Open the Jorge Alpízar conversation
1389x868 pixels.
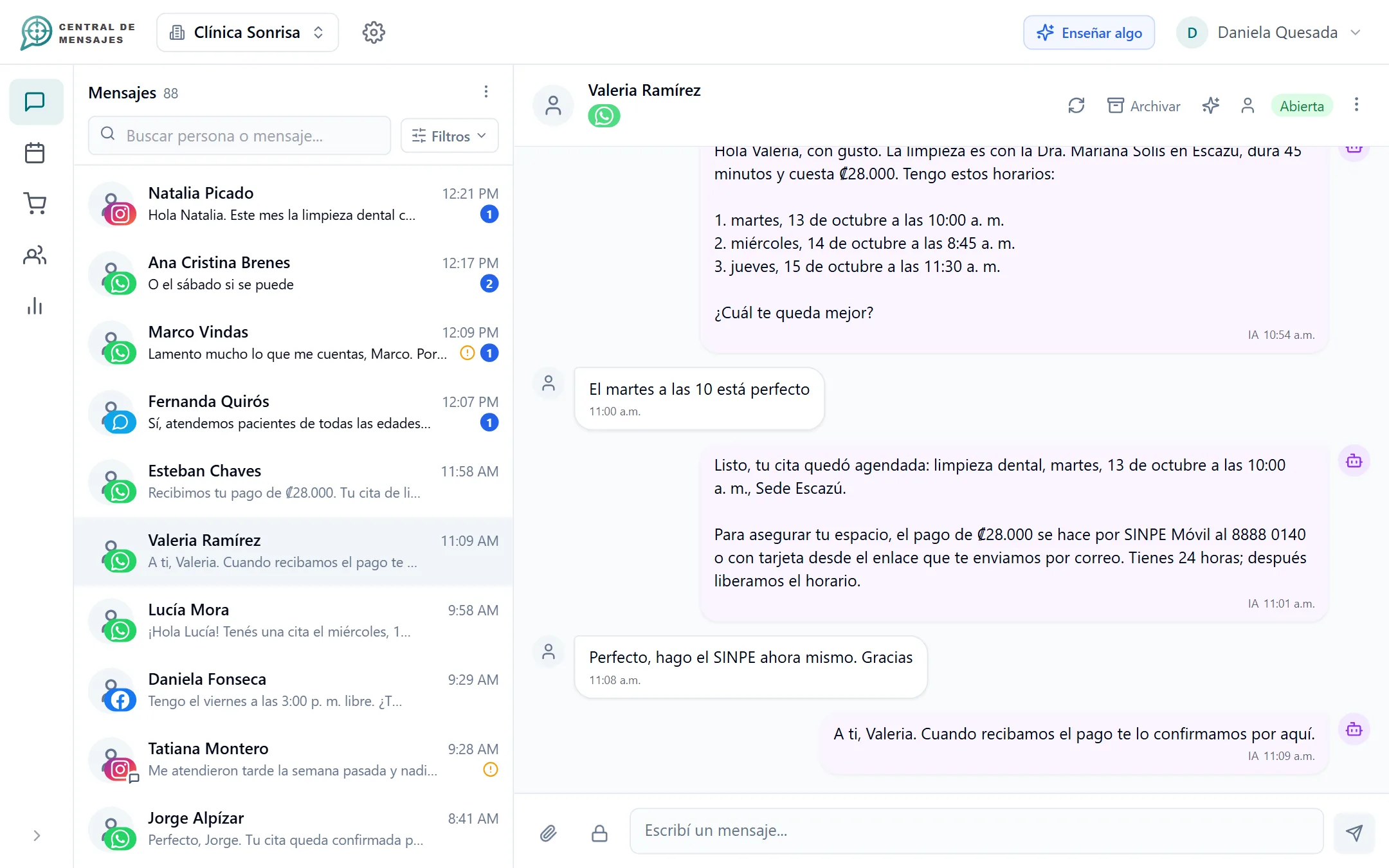pos(293,829)
